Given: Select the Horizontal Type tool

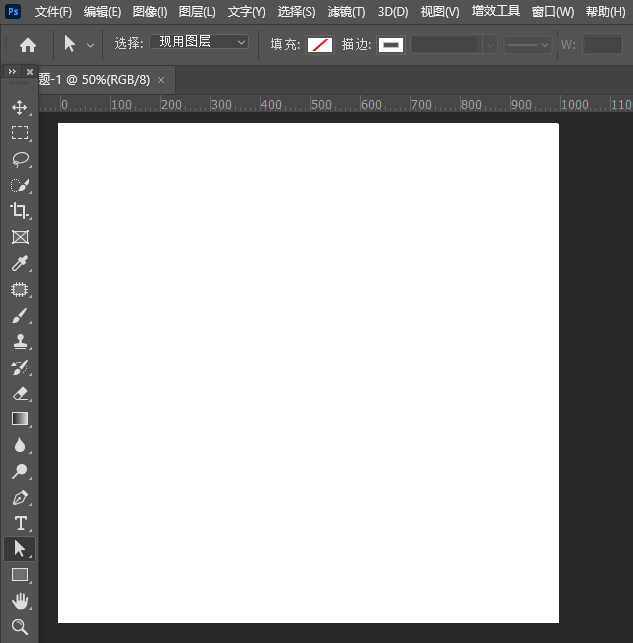Looking at the screenshot, I should point(20,523).
